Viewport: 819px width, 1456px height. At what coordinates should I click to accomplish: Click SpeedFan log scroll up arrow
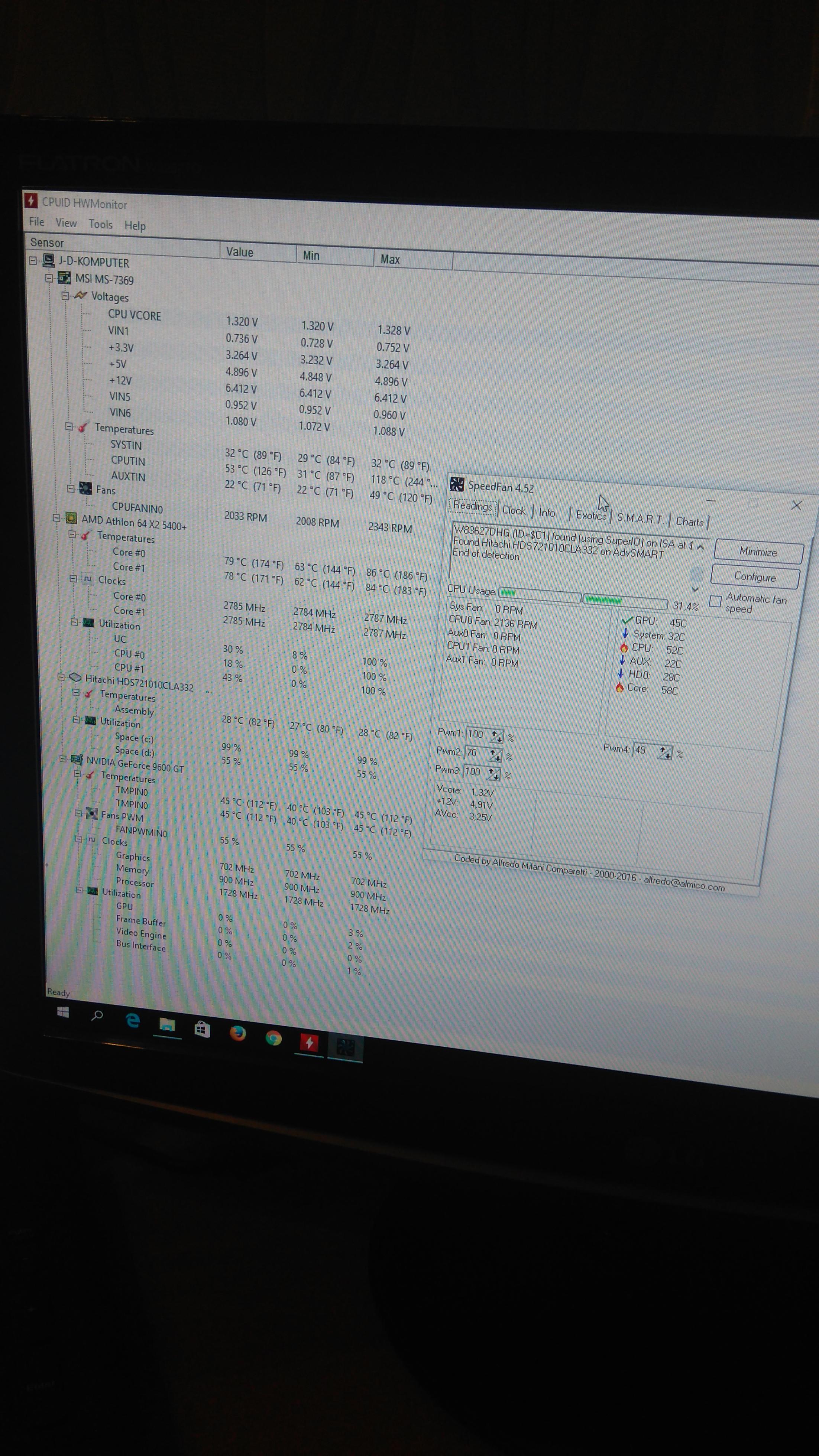click(x=701, y=547)
